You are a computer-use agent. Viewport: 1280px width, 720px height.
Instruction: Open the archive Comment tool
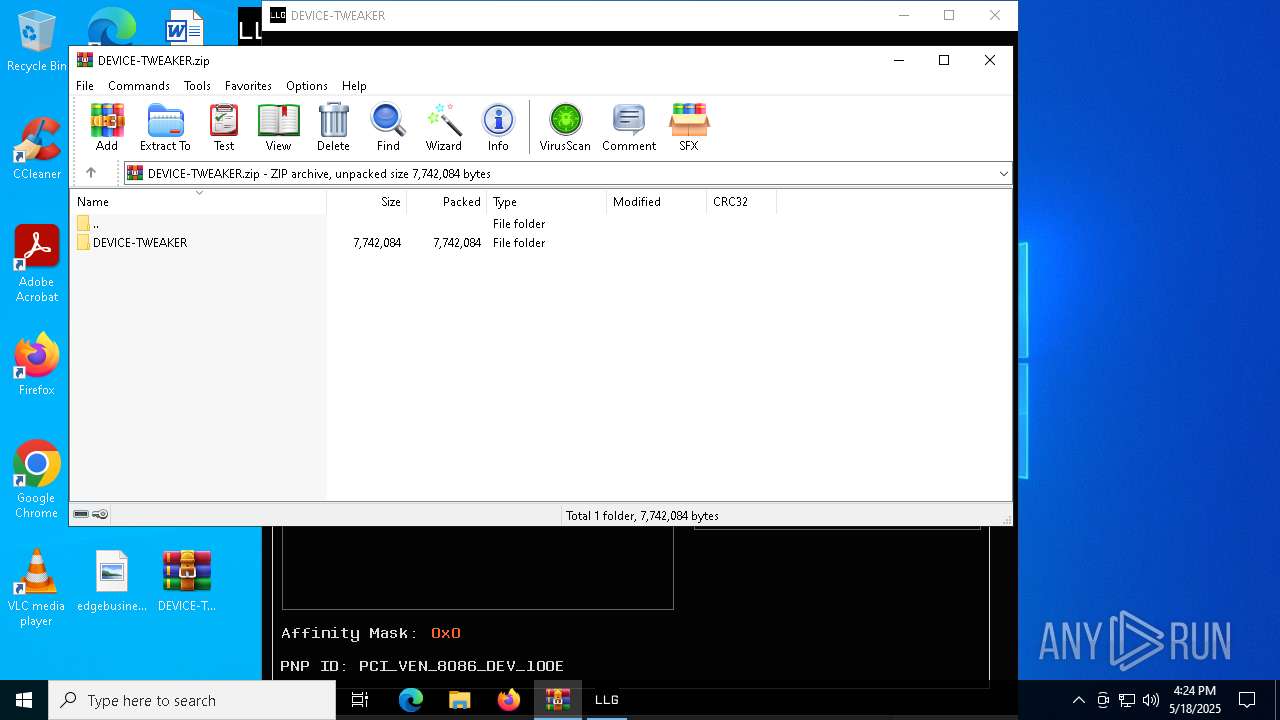[x=629, y=128]
